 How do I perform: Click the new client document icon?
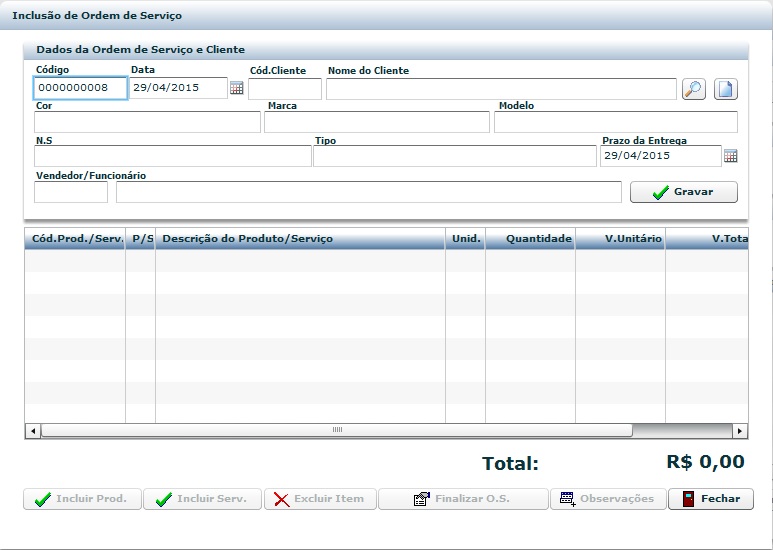(x=725, y=89)
